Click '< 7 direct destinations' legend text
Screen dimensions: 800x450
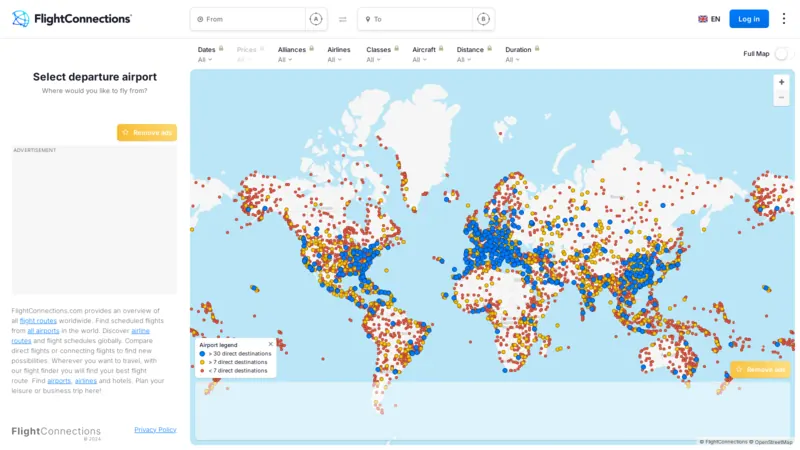coord(238,371)
